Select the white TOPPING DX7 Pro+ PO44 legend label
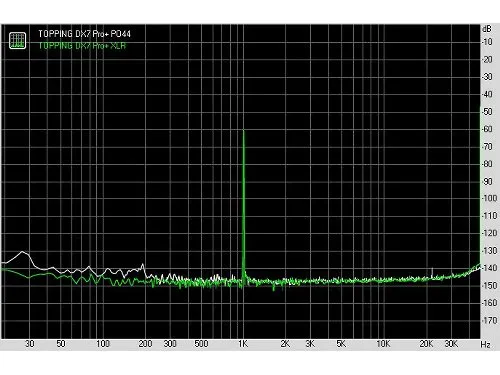The height and width of the screenshot is (375, 500). [84, 34]
